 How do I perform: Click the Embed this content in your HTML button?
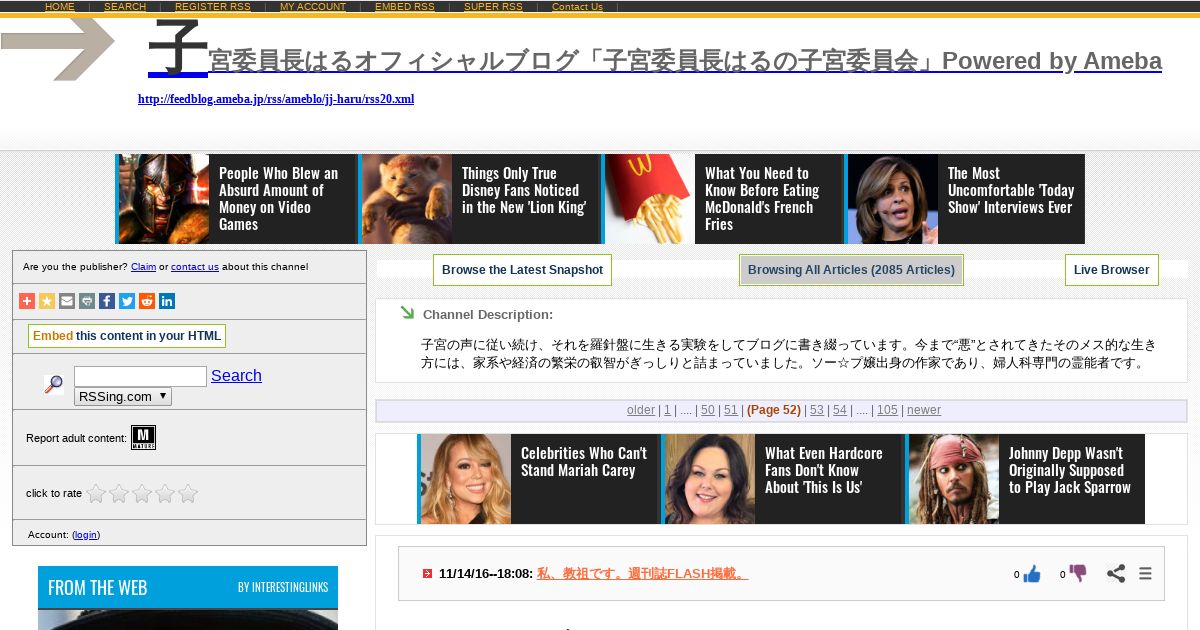127,336
